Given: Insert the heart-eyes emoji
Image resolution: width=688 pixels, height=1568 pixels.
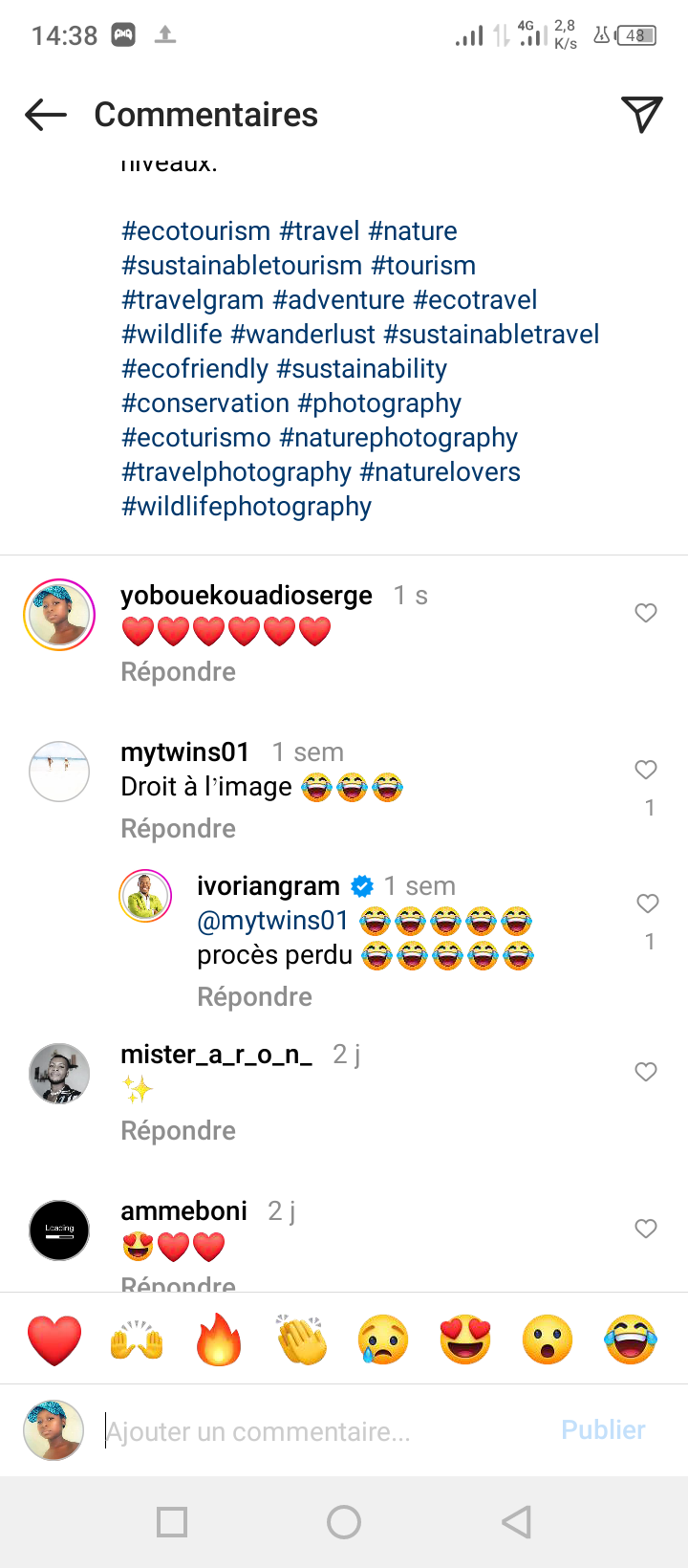Looking at the screenshot, I should 465,1339.
